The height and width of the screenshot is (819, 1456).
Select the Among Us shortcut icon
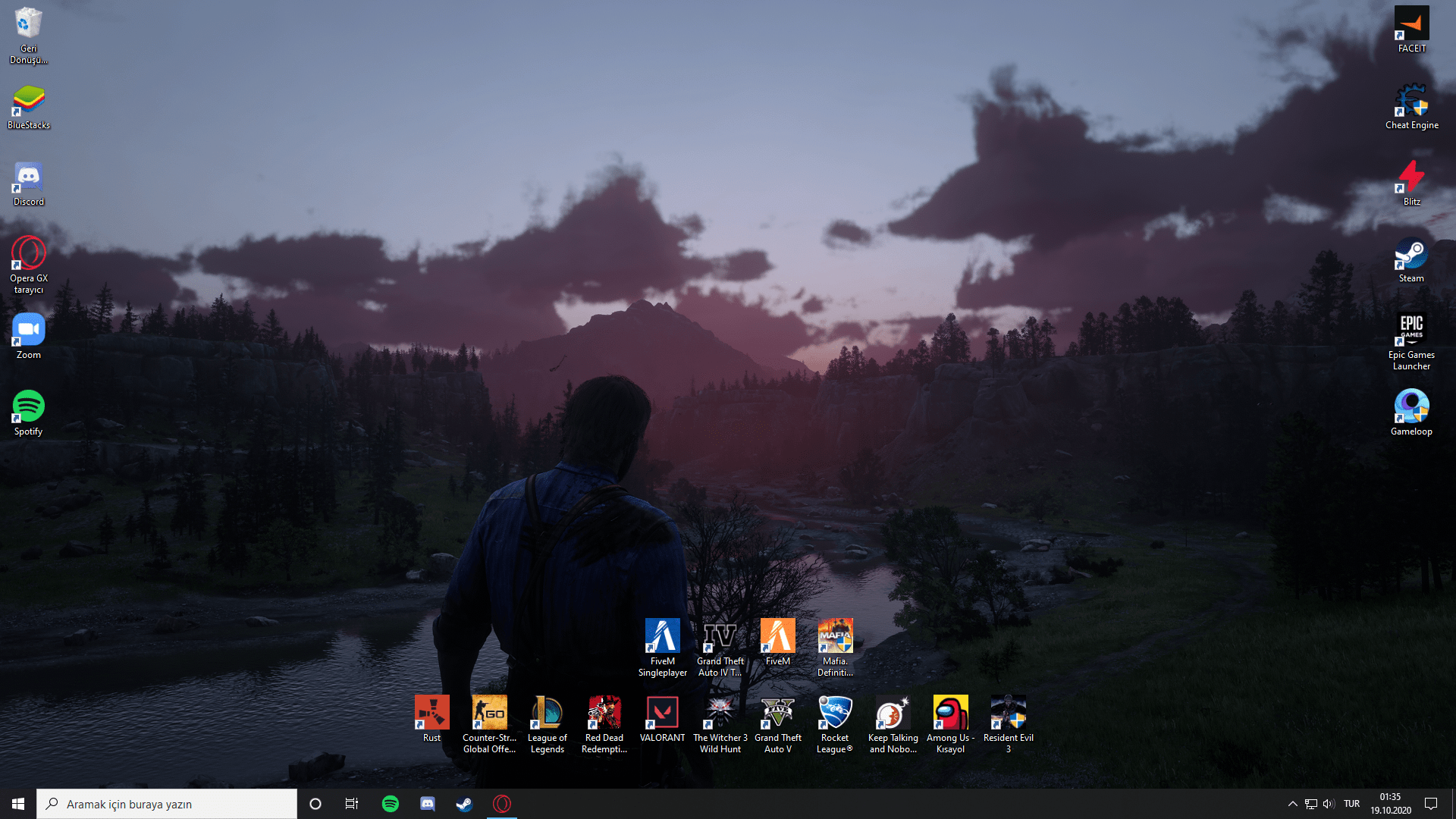(x=950, y=714)
